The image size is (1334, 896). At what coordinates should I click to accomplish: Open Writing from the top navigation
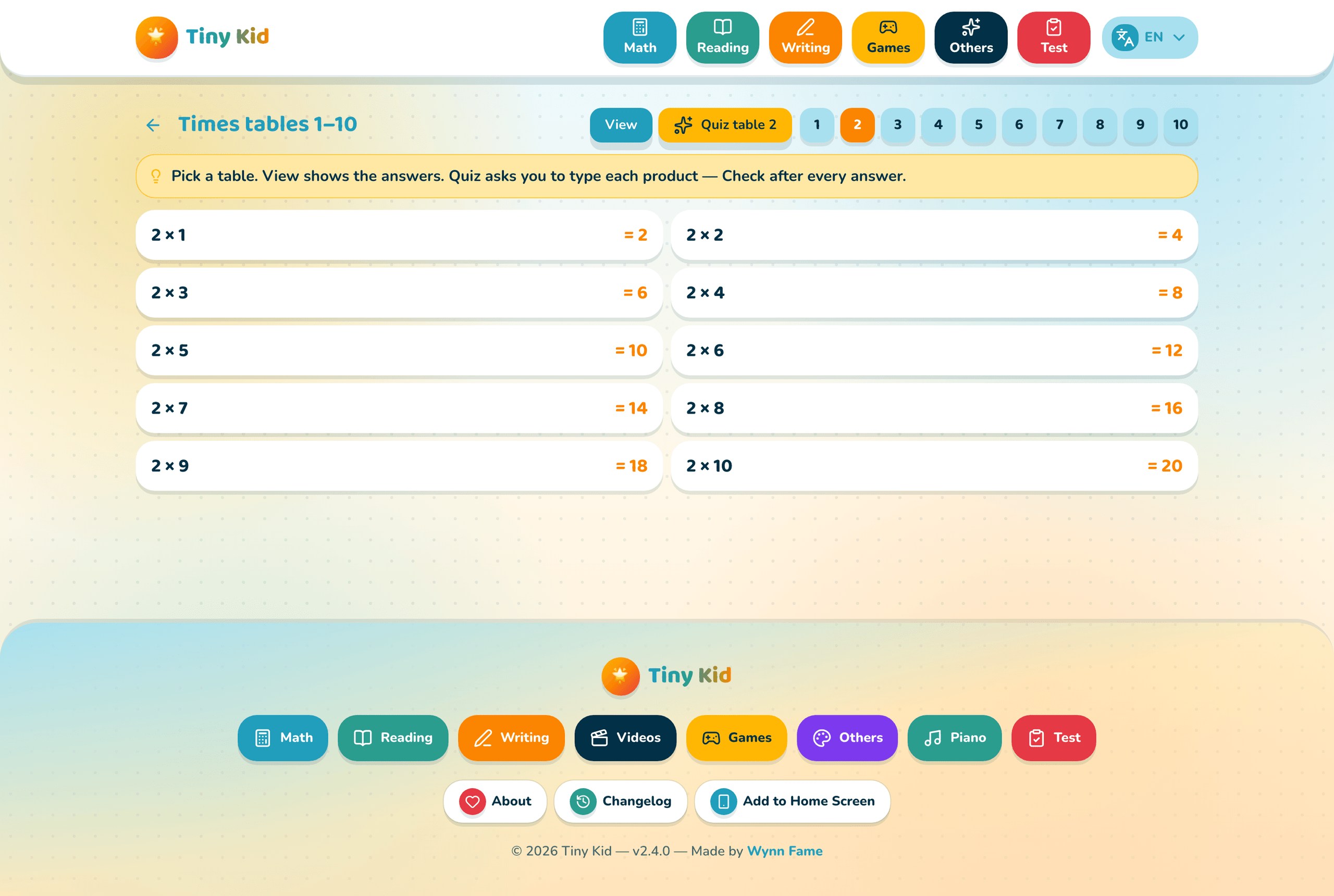805,37
